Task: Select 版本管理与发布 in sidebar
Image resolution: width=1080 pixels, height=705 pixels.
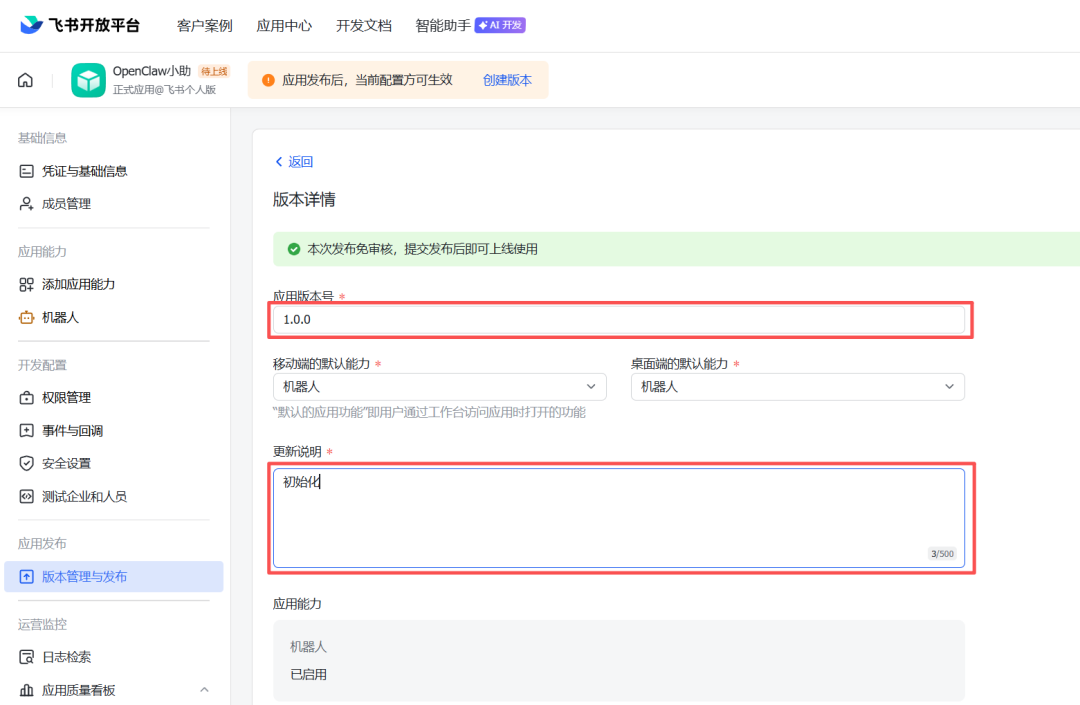Action: [x=114, y=577]
